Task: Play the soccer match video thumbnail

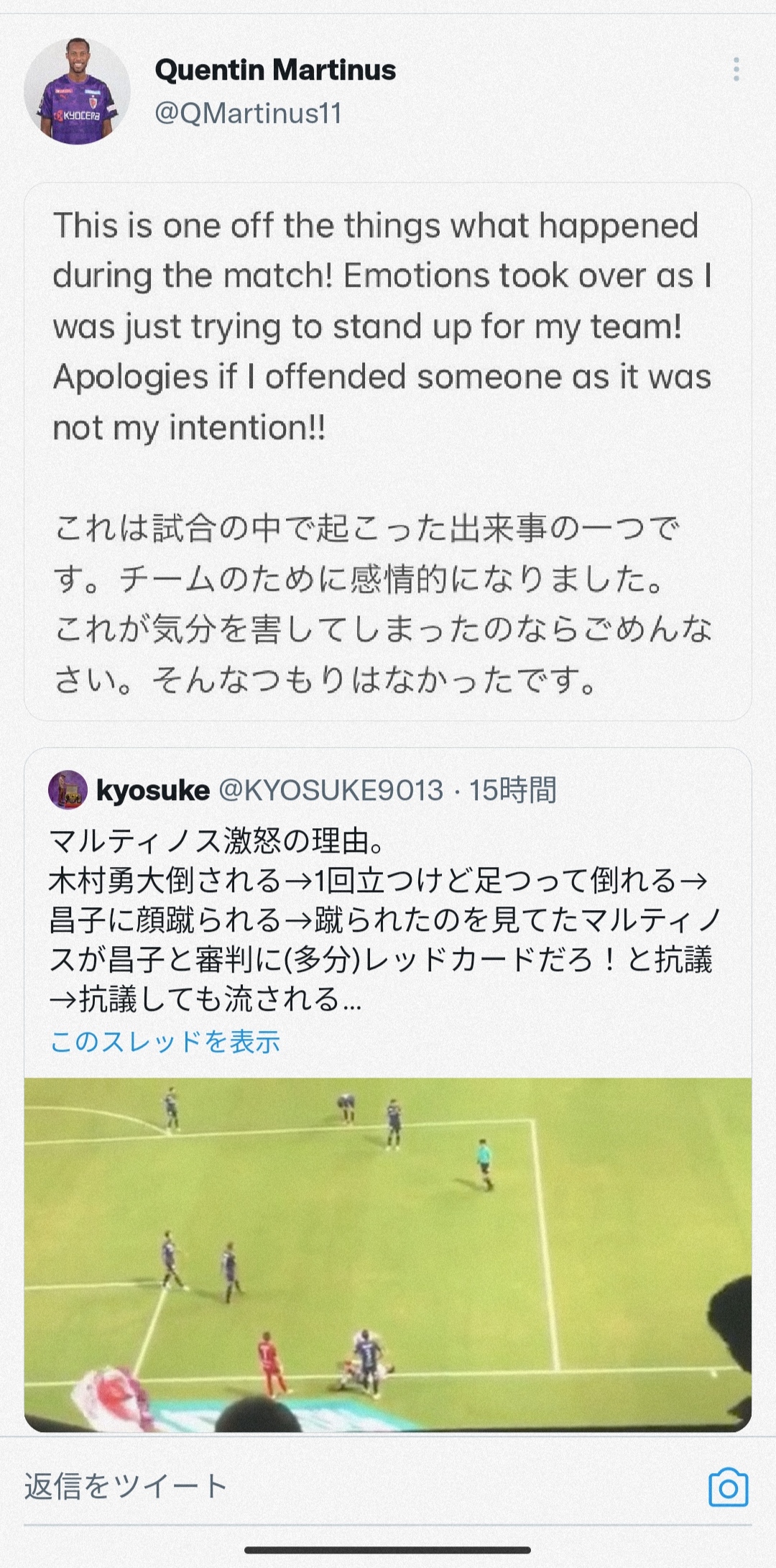Action: tap(388, 1254)
